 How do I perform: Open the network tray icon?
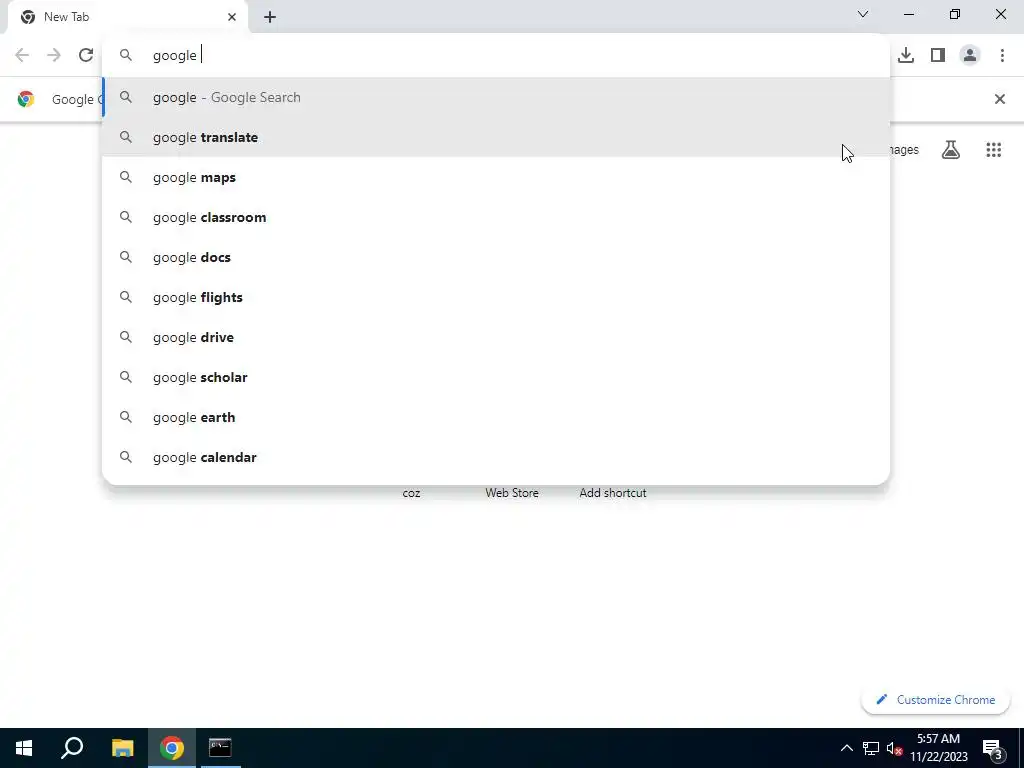(871, 748)
